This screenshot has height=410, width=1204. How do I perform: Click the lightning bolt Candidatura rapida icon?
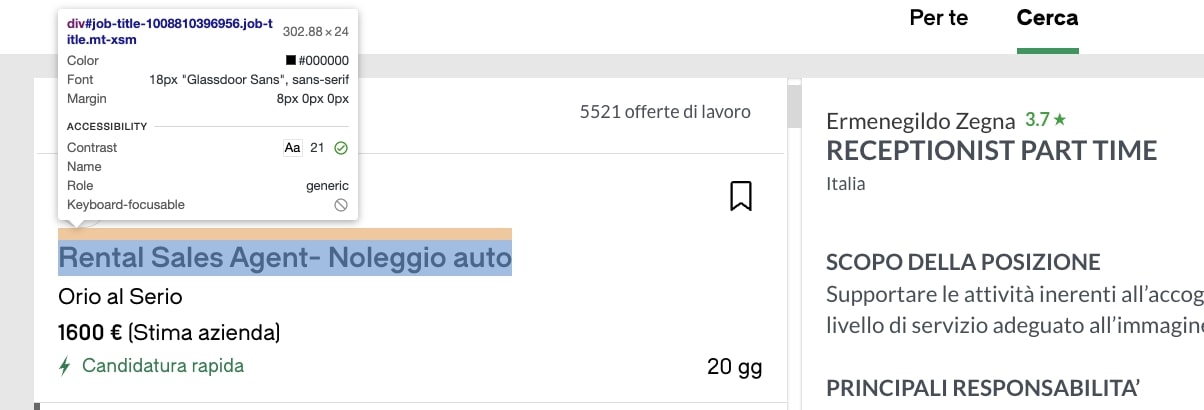coord(65,366)
